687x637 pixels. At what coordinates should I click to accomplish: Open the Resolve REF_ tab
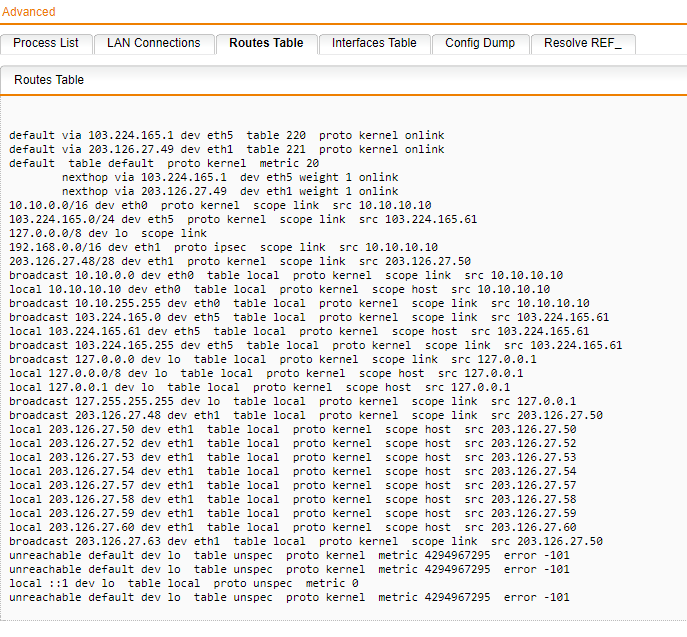point(583,43)
